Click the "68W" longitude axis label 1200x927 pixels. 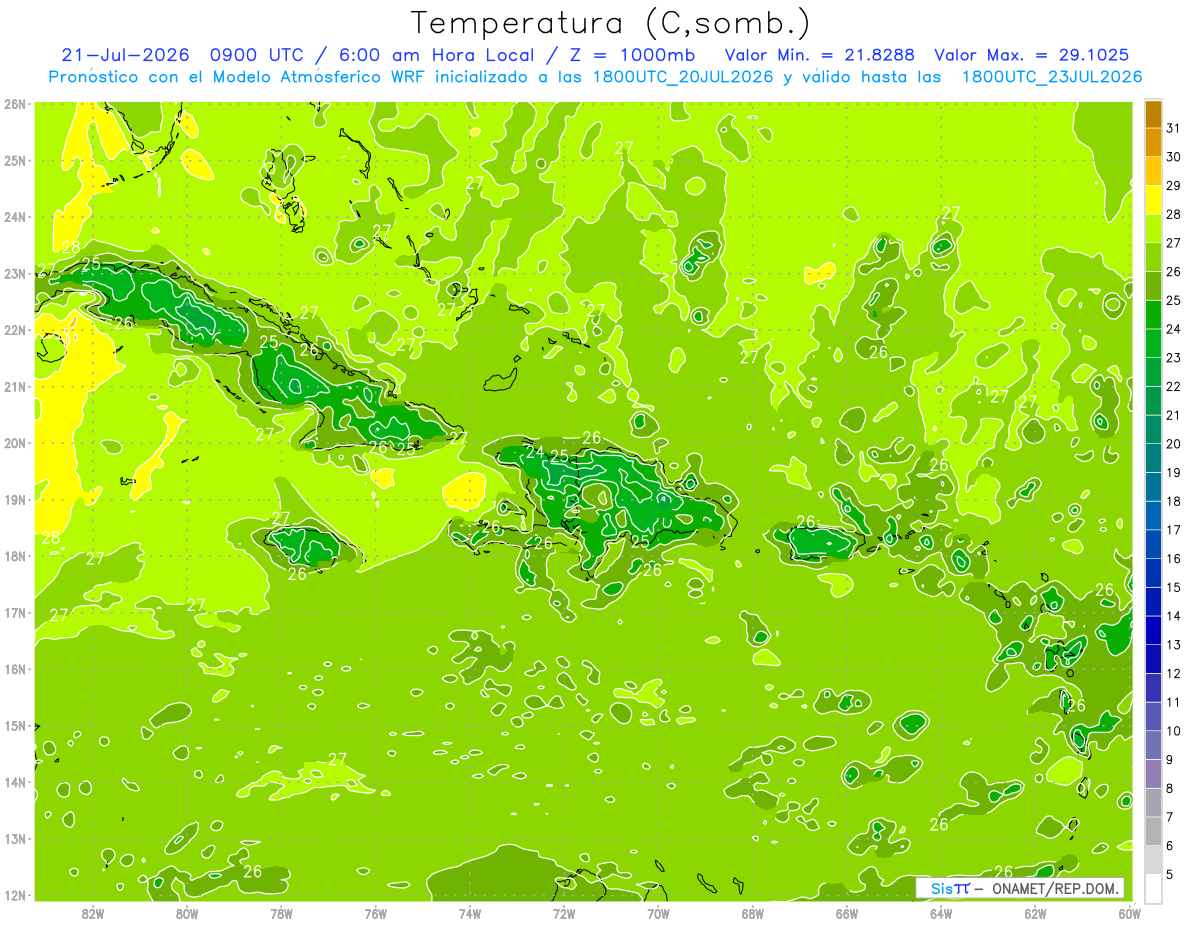pyautogui.click(x=752, y=912)
